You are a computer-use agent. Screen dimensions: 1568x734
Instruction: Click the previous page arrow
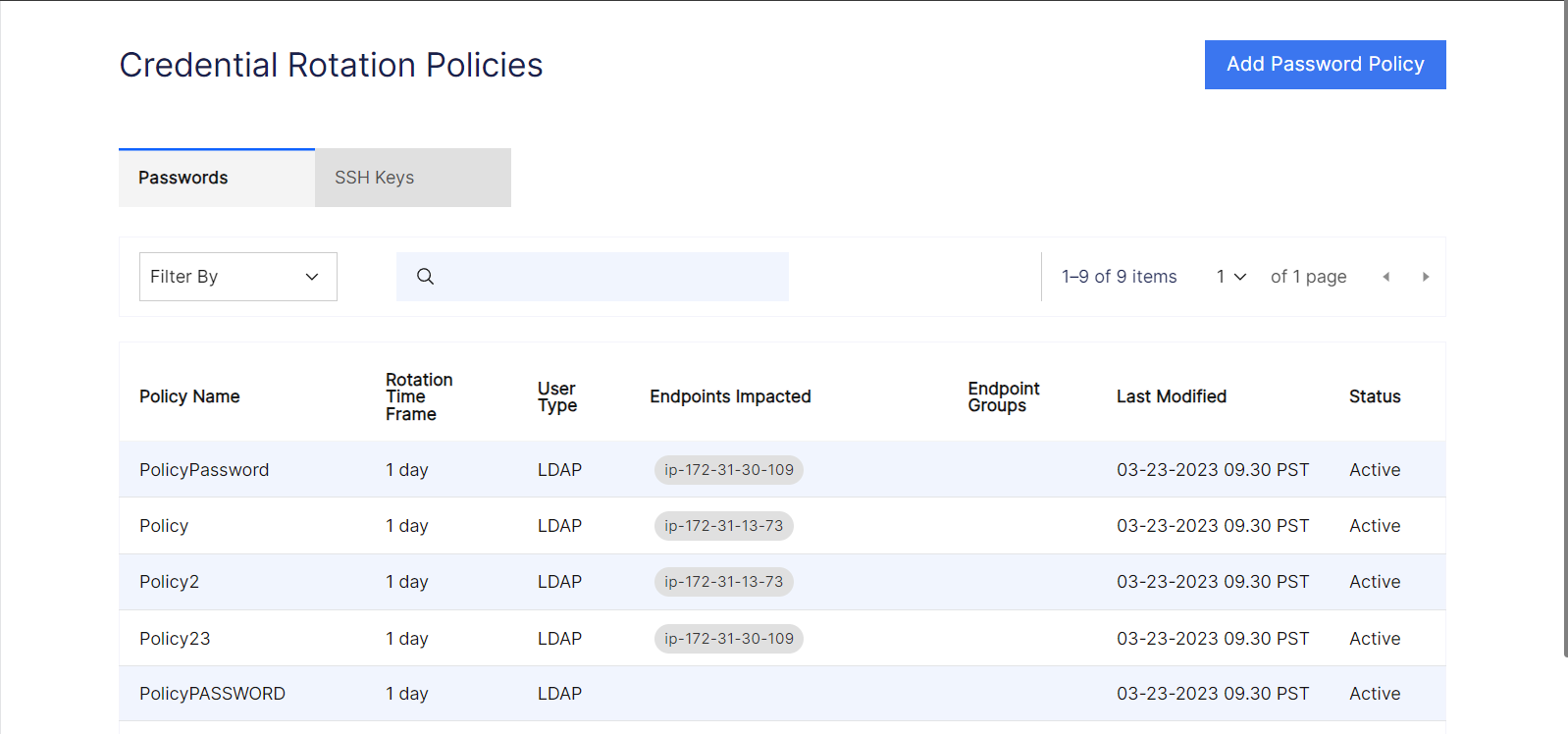[x=1385, y=277]
